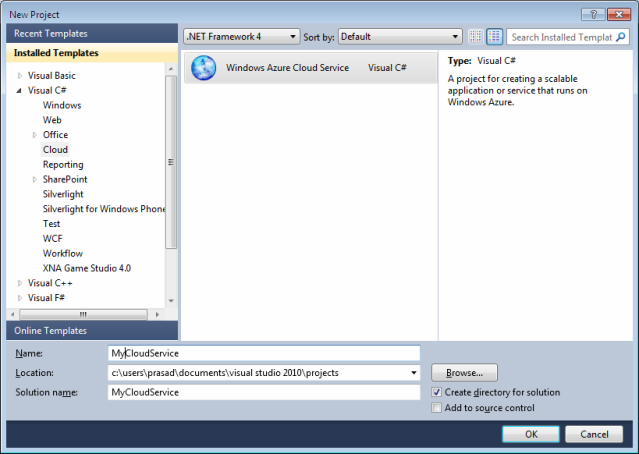639x454 pixels.
Task: Click the Windows Azure Cloud Service globe icon
Action: (203, 68)
